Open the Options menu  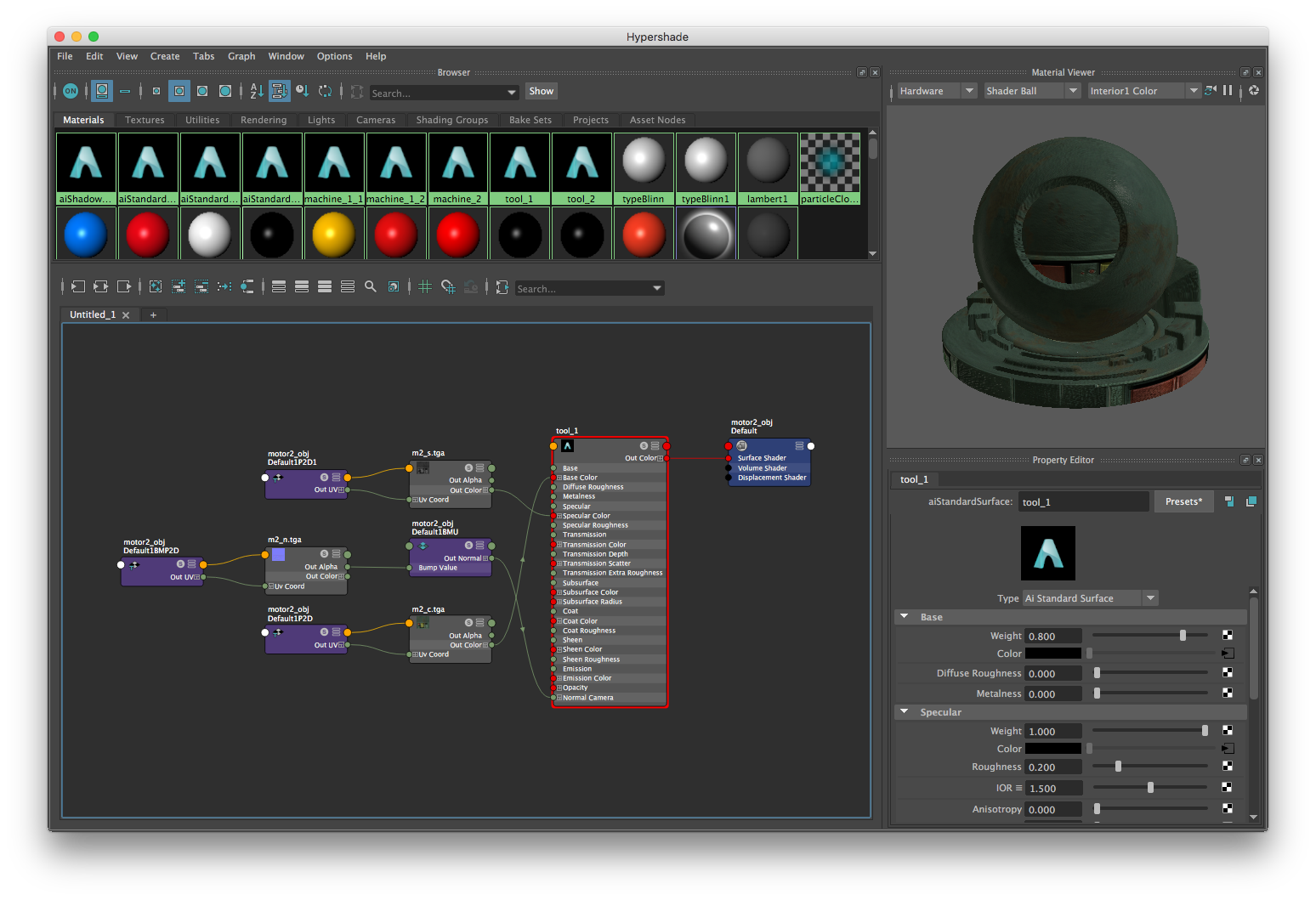click(334, 56)
